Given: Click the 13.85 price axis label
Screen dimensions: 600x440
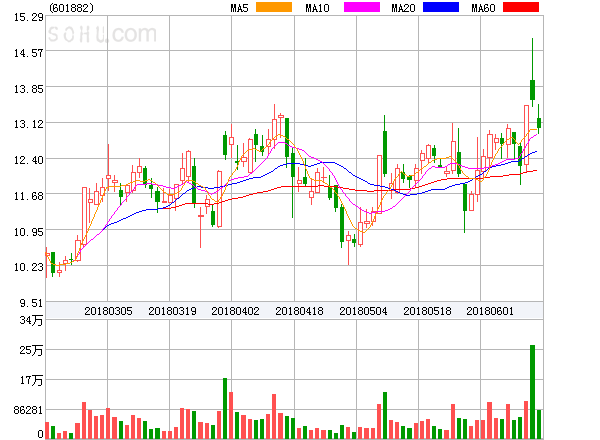Looking at the screenshot, I should (x=29, y=89).
